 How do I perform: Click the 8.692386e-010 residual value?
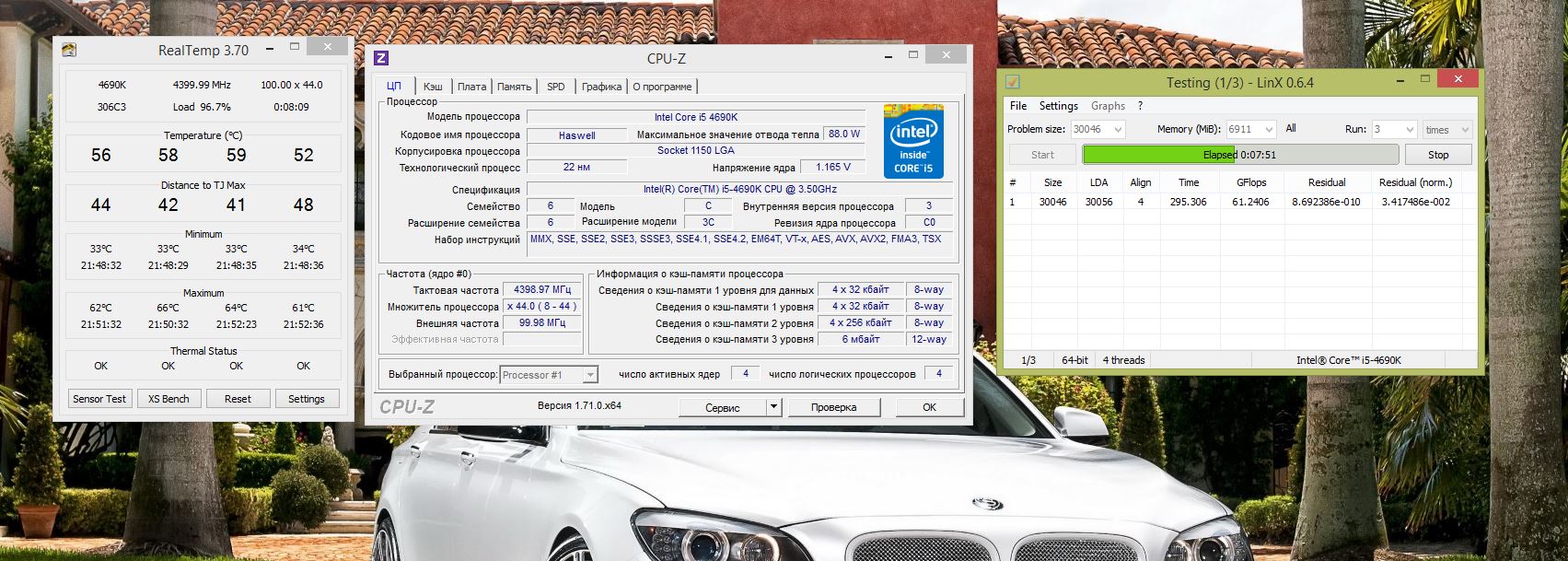[x=1326, y=202]
